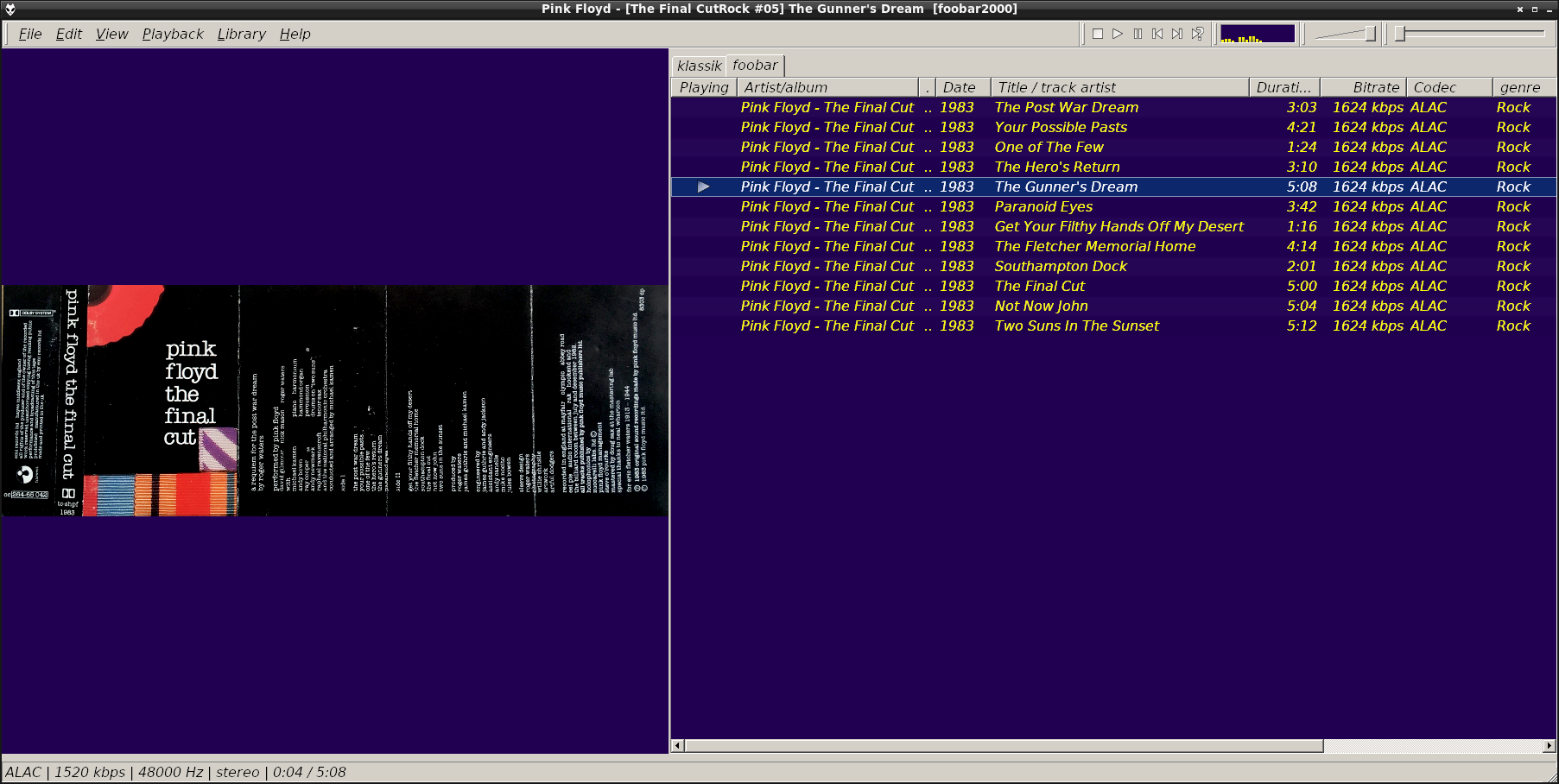Open the Playback menu
The height and width of the screenshot is (784, 1559).
click(x=173, y=34)
